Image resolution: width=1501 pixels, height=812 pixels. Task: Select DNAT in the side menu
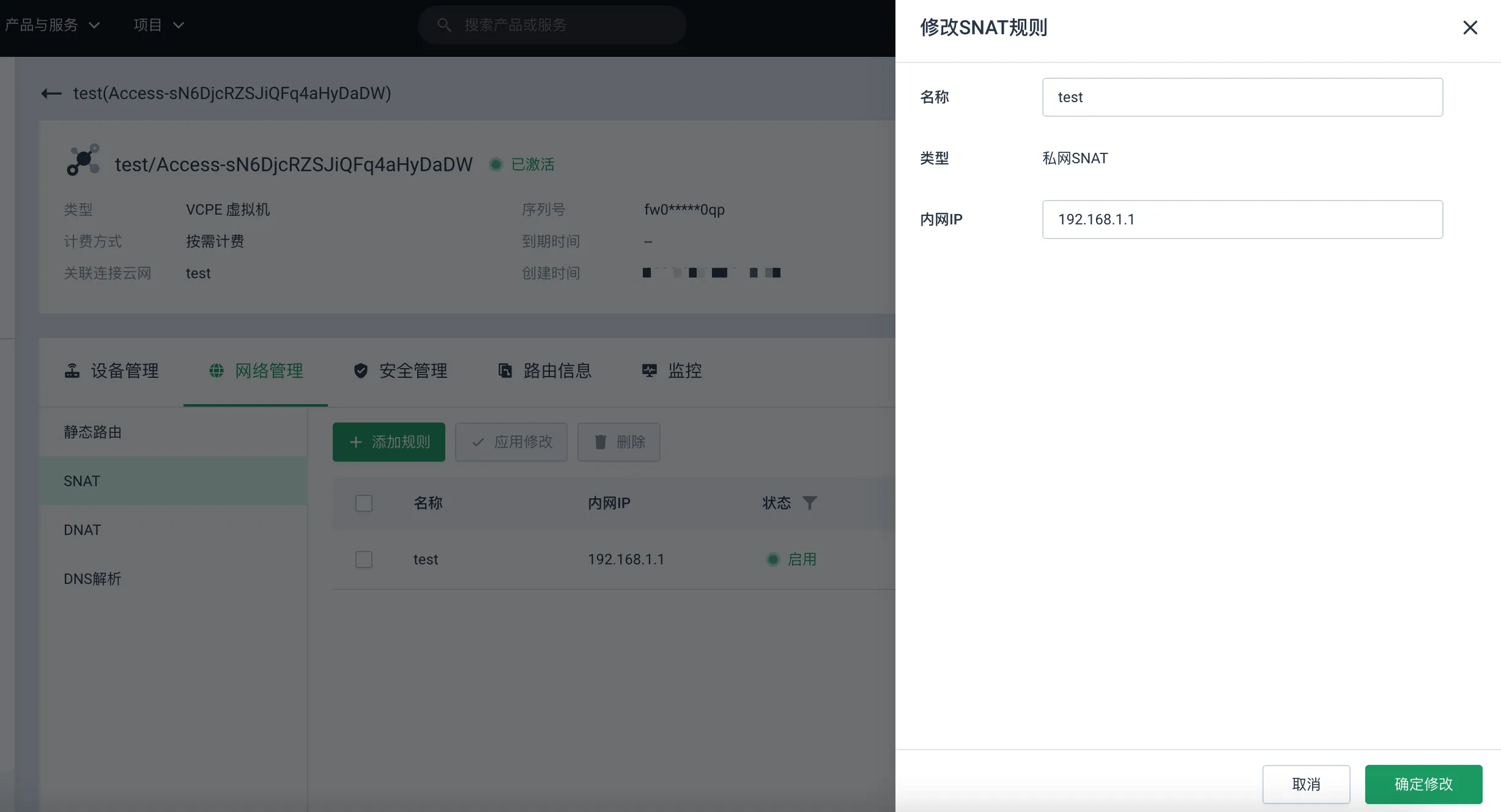tap(173, 530)
